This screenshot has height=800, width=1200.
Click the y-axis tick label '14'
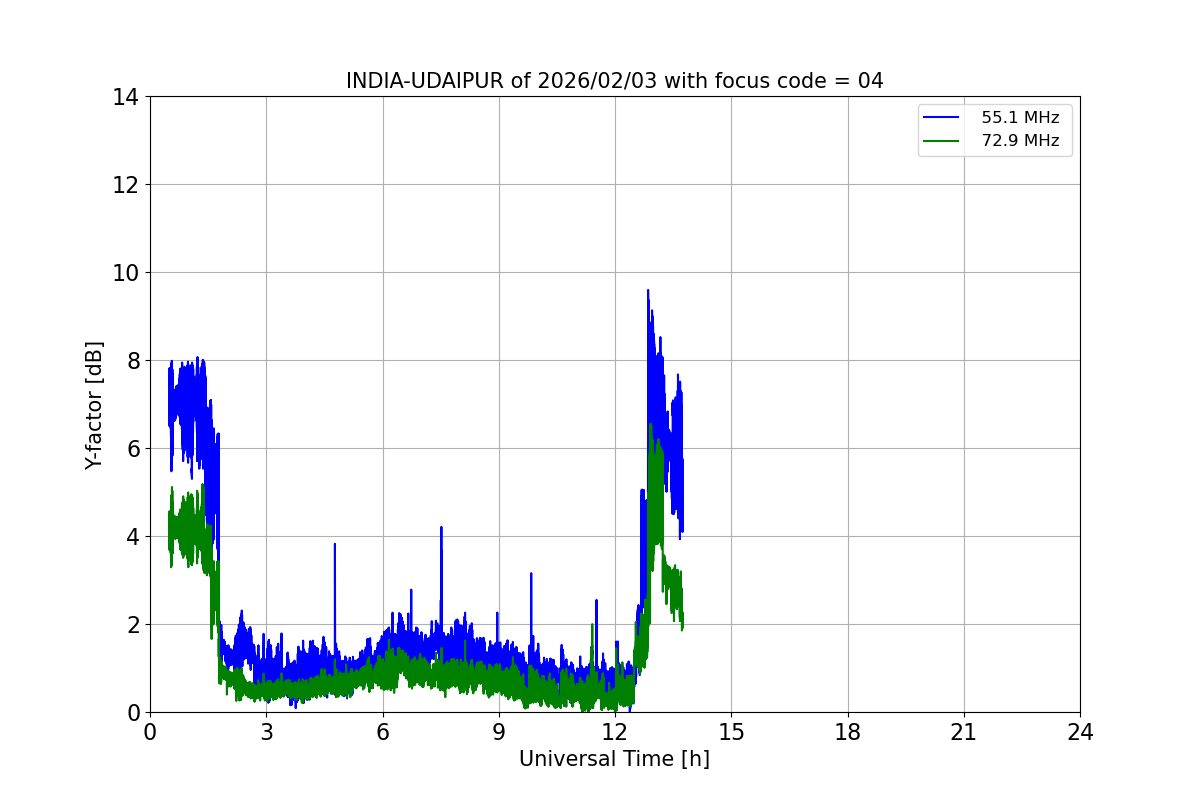[126, 97]
